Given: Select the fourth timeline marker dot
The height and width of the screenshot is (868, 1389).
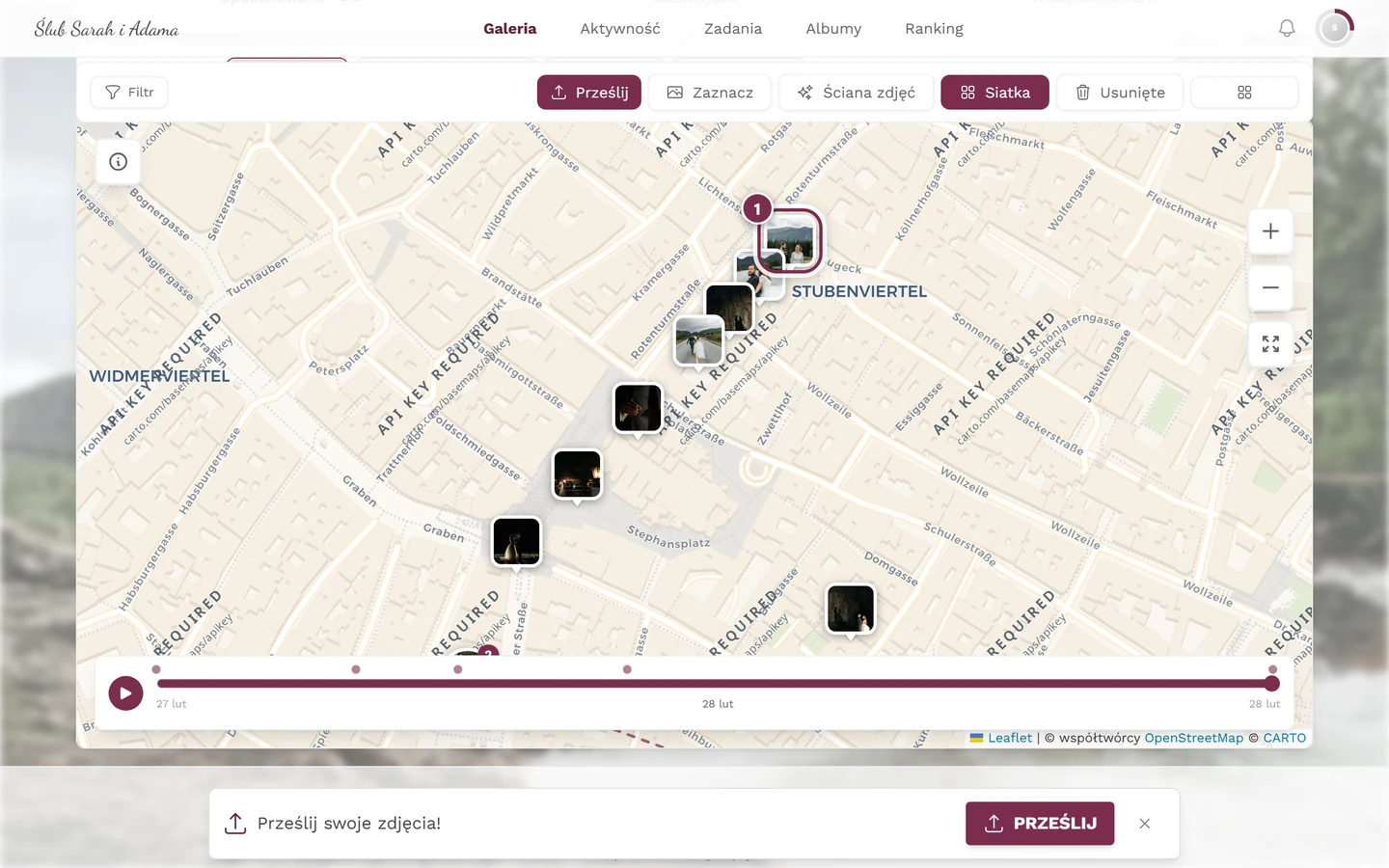Looking at the screenshot, I should (x=627, y=669).
